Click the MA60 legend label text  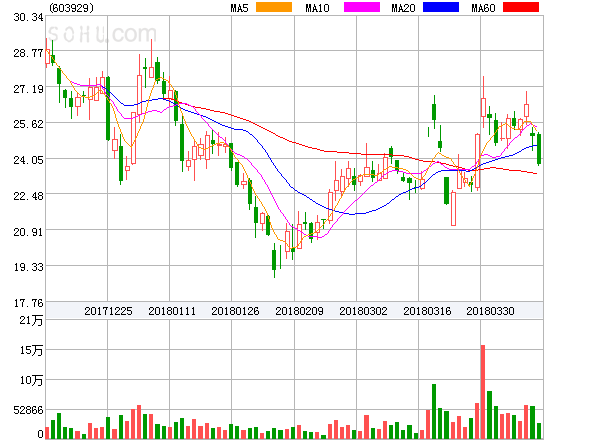[x=483, y=8]
